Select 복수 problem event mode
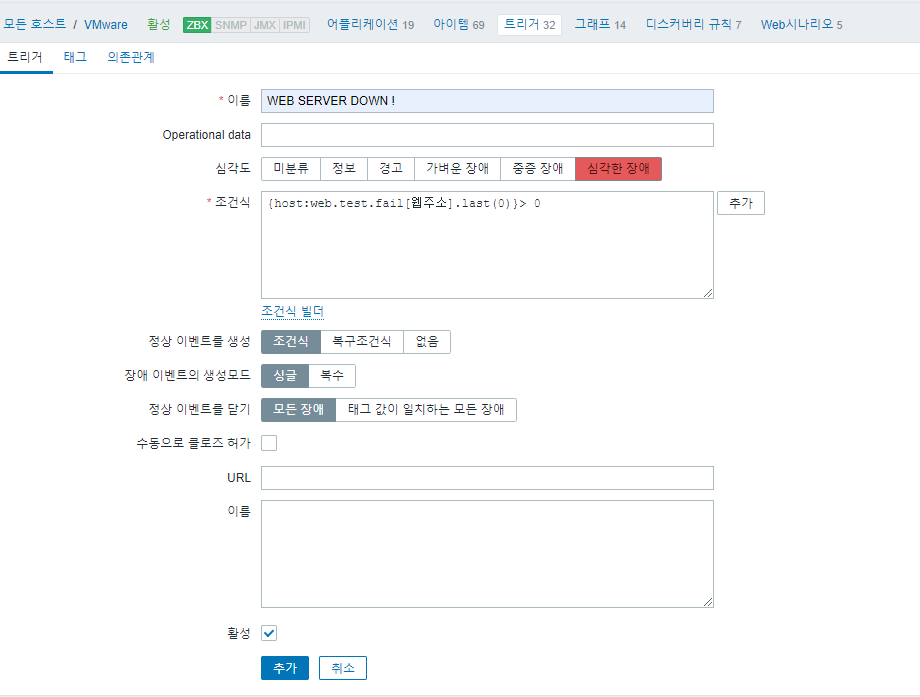Image resolution: width=920 pixels, height=697 pixels. [332, 376]
